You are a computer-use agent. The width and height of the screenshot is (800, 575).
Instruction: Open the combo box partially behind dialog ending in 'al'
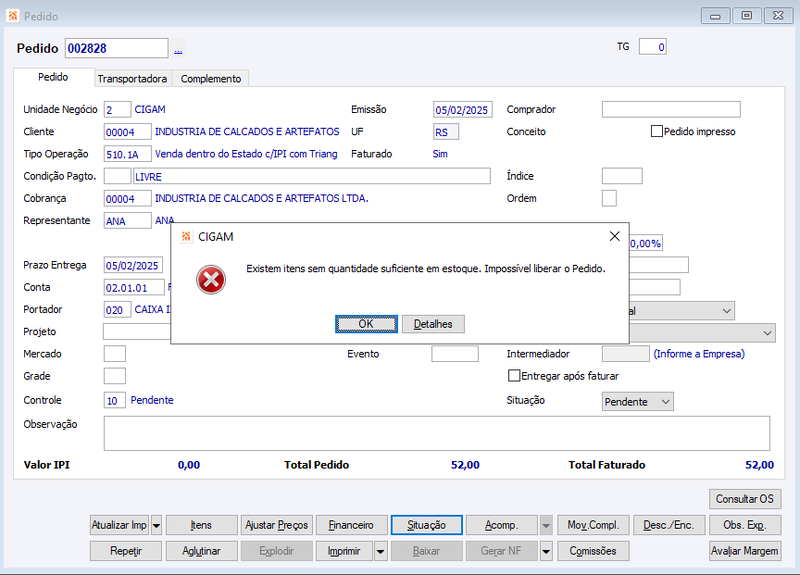(682, 311)
